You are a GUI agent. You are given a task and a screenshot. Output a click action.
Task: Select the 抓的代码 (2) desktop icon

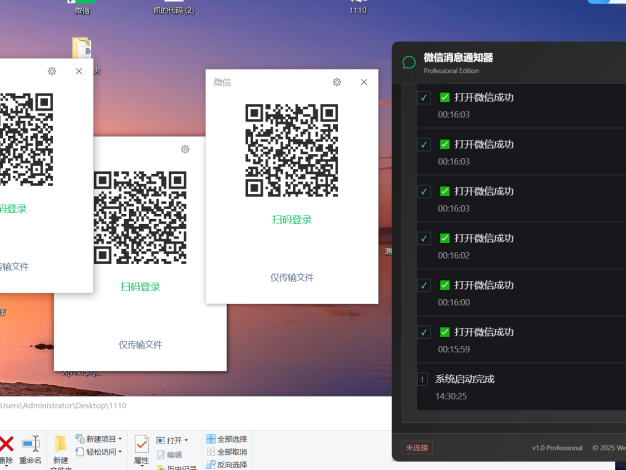[174, 7]
